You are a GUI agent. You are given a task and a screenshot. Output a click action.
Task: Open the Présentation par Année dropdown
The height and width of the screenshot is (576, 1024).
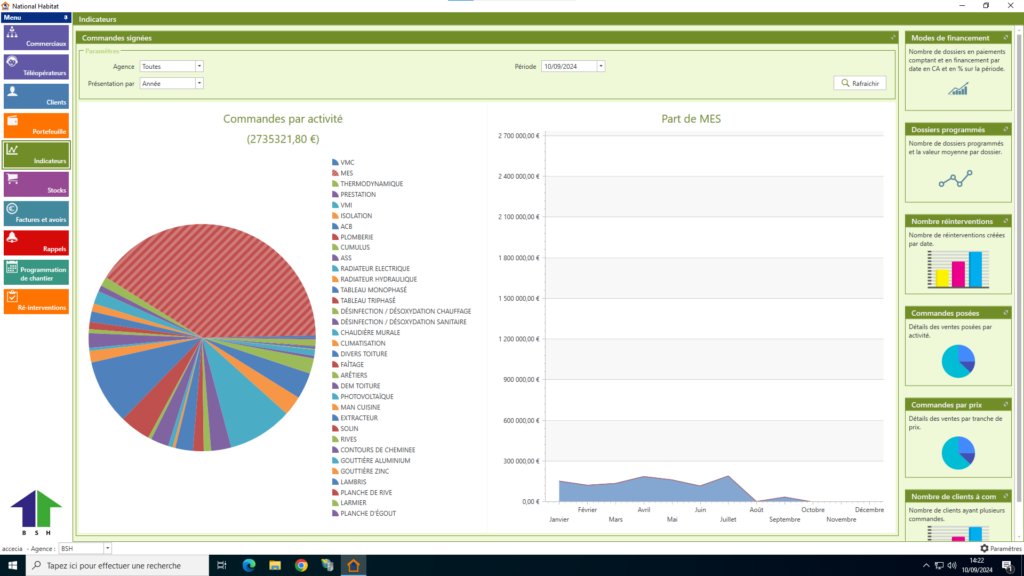coord(199,84)
